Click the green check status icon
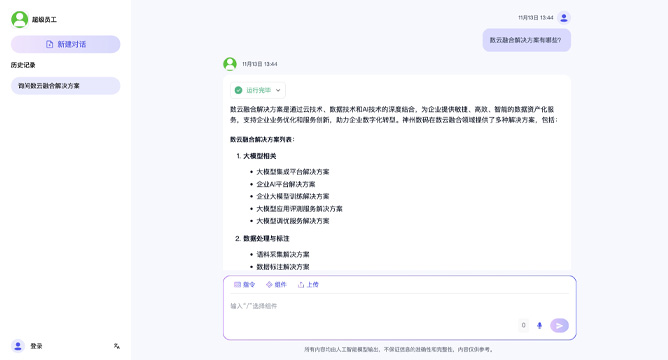This screenshot has width=668, height=360. (x=239, y=90)
